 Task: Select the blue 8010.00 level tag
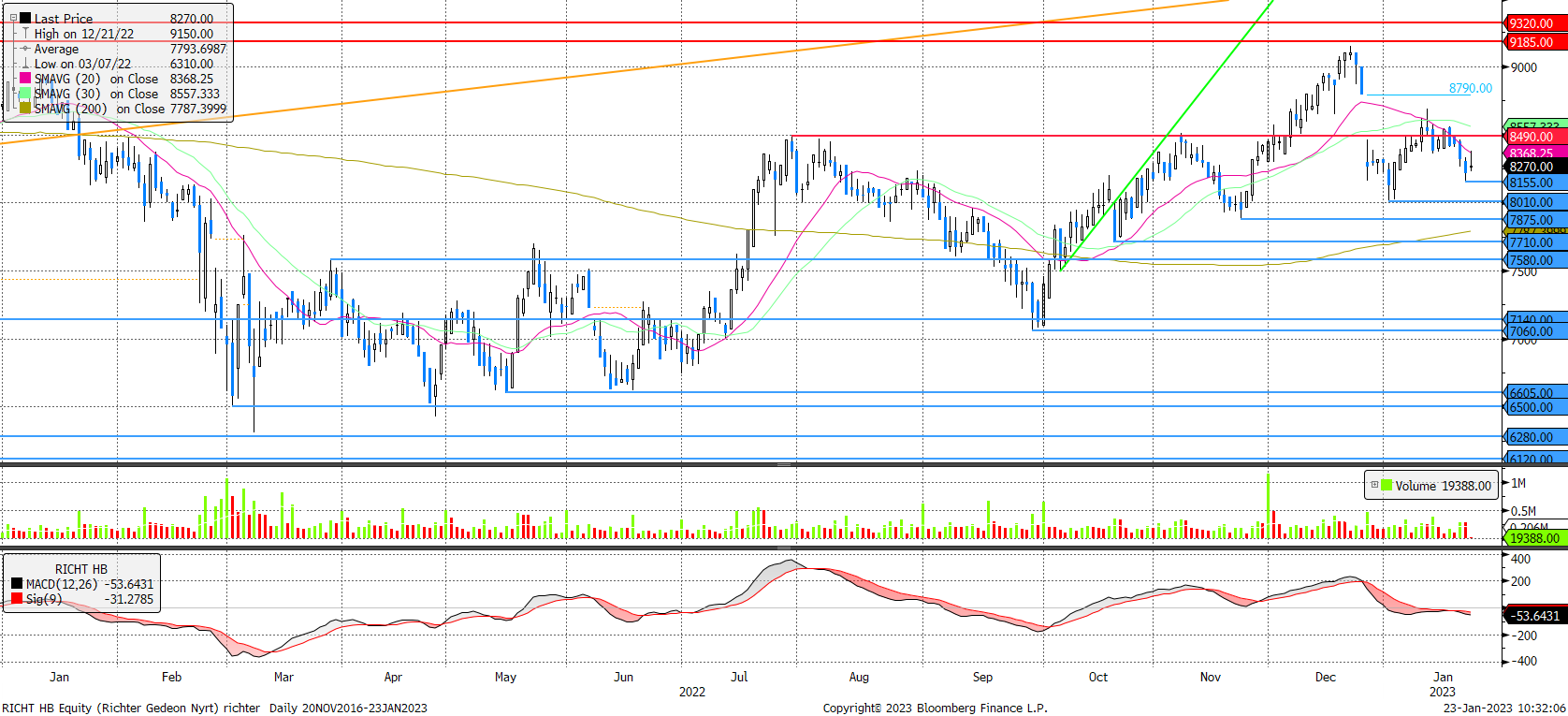[x=1533, y=202]
